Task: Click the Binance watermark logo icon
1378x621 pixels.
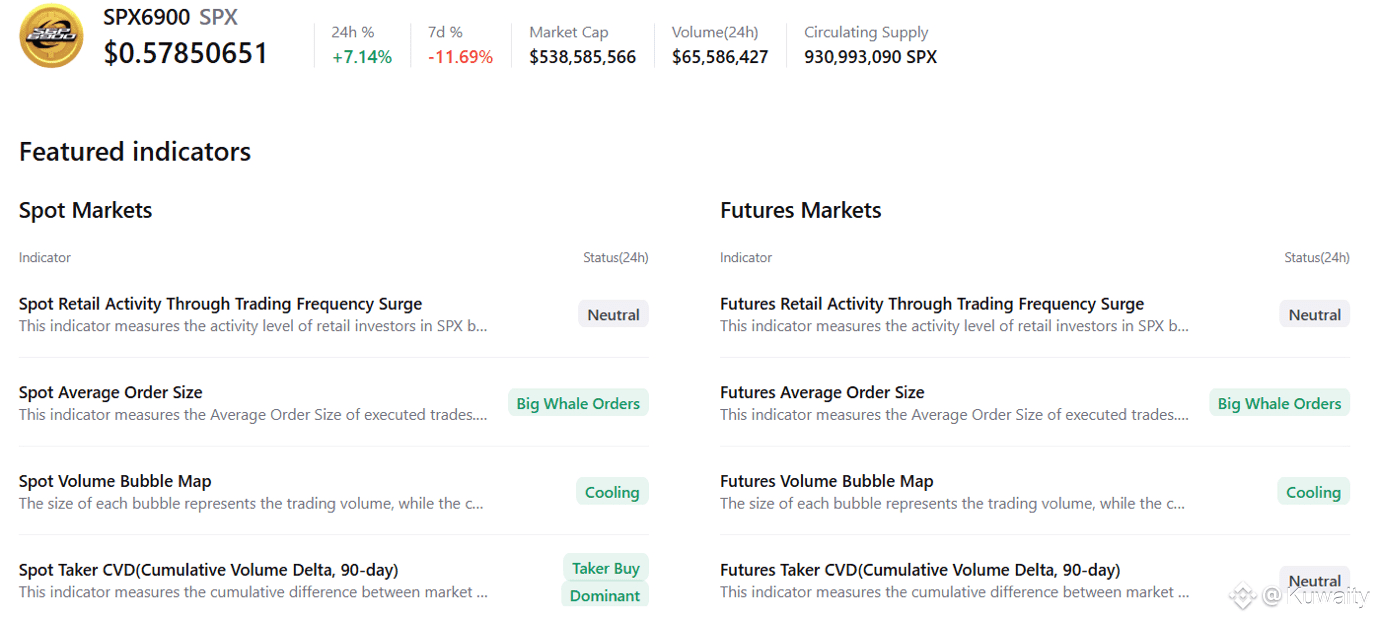Action: (1242, 596)
